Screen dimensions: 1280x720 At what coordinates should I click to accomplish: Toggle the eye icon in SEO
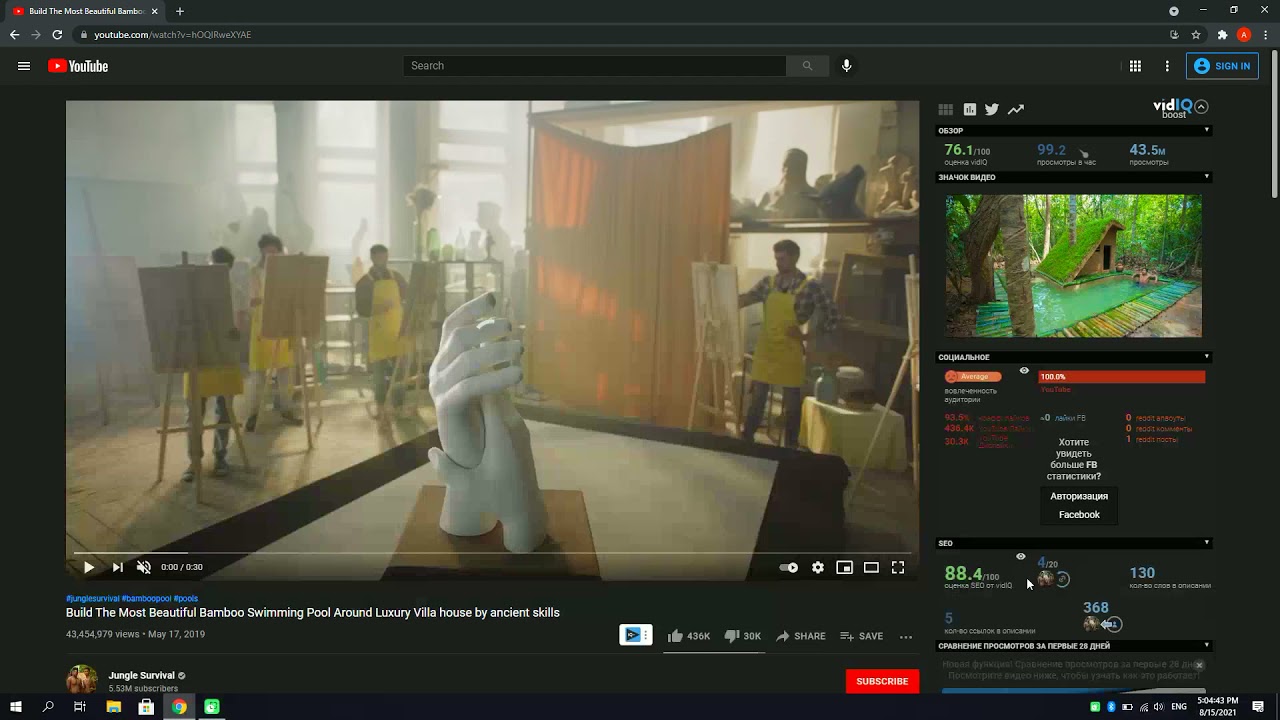click(1021, 557)
